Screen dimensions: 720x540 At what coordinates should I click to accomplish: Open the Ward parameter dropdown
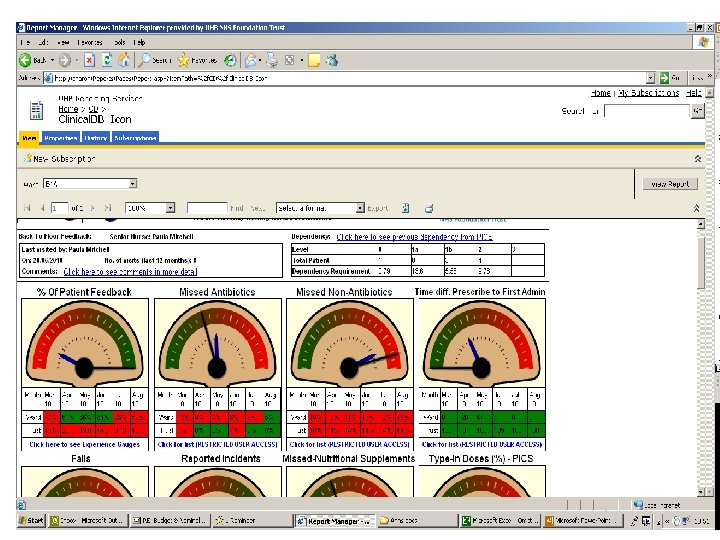coord(131,184)
